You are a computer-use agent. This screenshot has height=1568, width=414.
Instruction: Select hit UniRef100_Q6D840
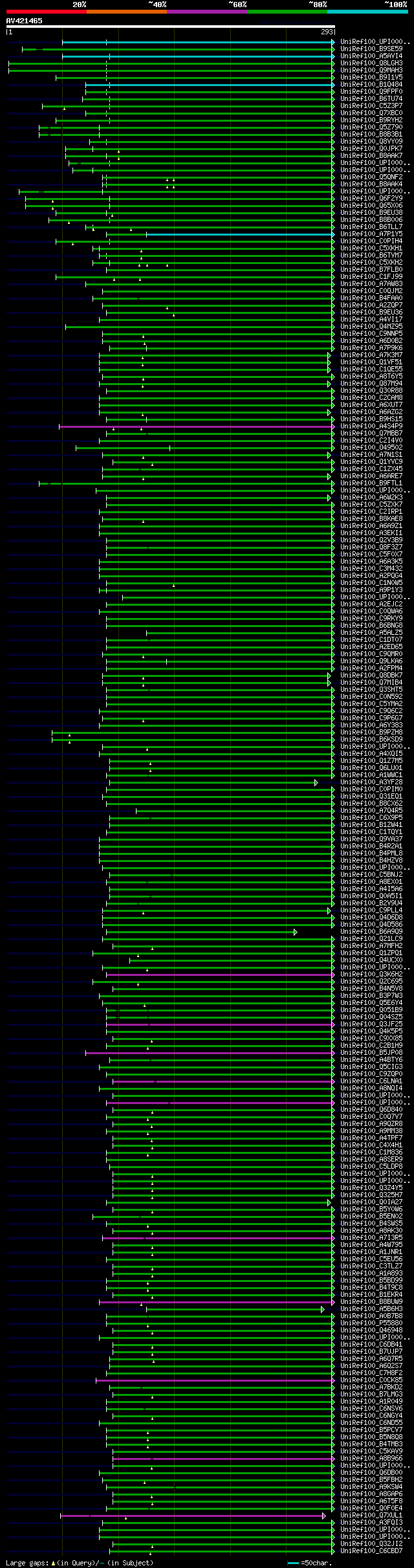[x=371, y=1110]
